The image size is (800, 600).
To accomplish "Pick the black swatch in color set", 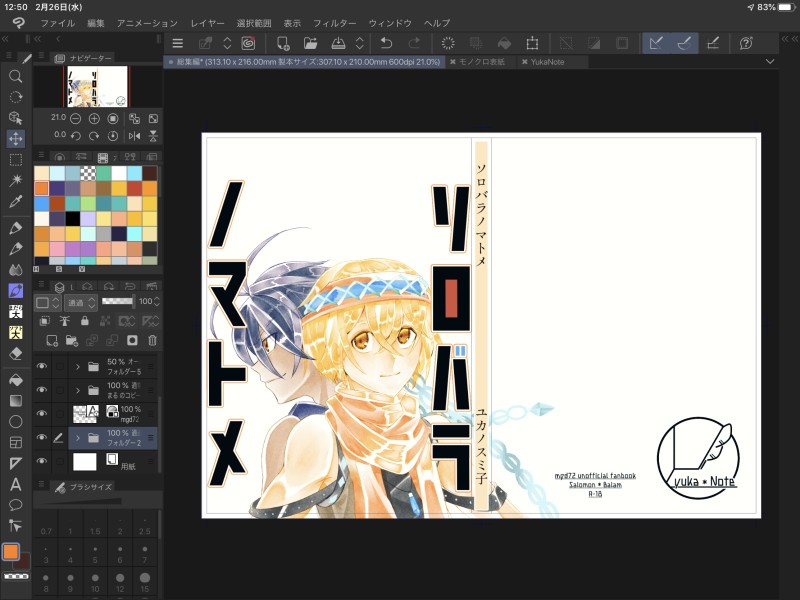I will point(72,218).
